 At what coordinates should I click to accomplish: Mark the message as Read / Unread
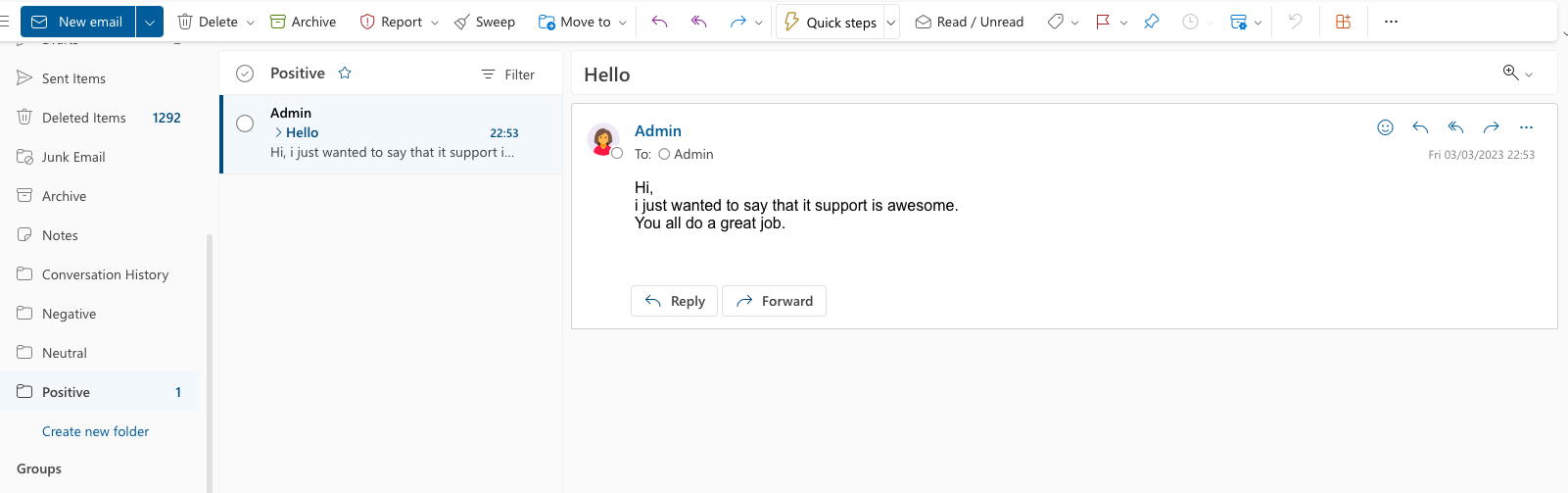tap(969, 22)
